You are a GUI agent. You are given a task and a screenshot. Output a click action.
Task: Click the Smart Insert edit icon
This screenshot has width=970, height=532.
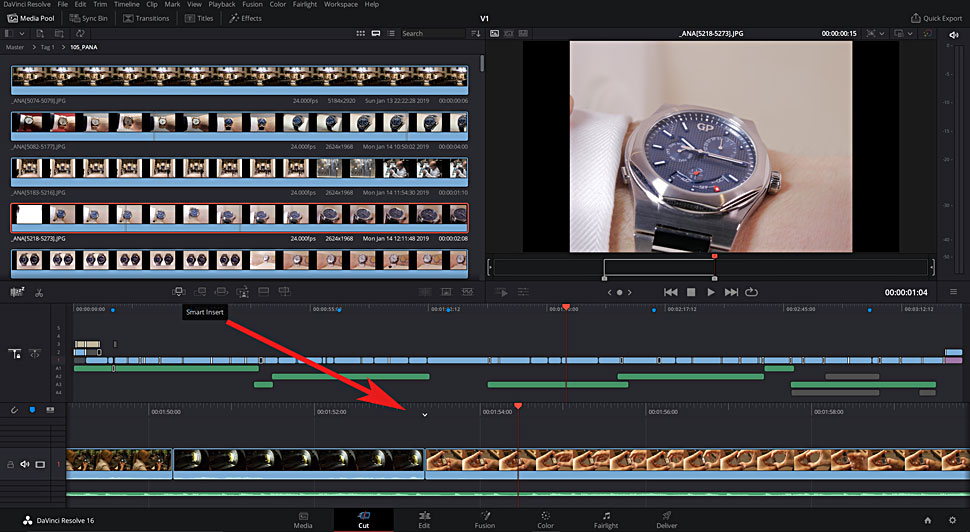pos(178,292)
